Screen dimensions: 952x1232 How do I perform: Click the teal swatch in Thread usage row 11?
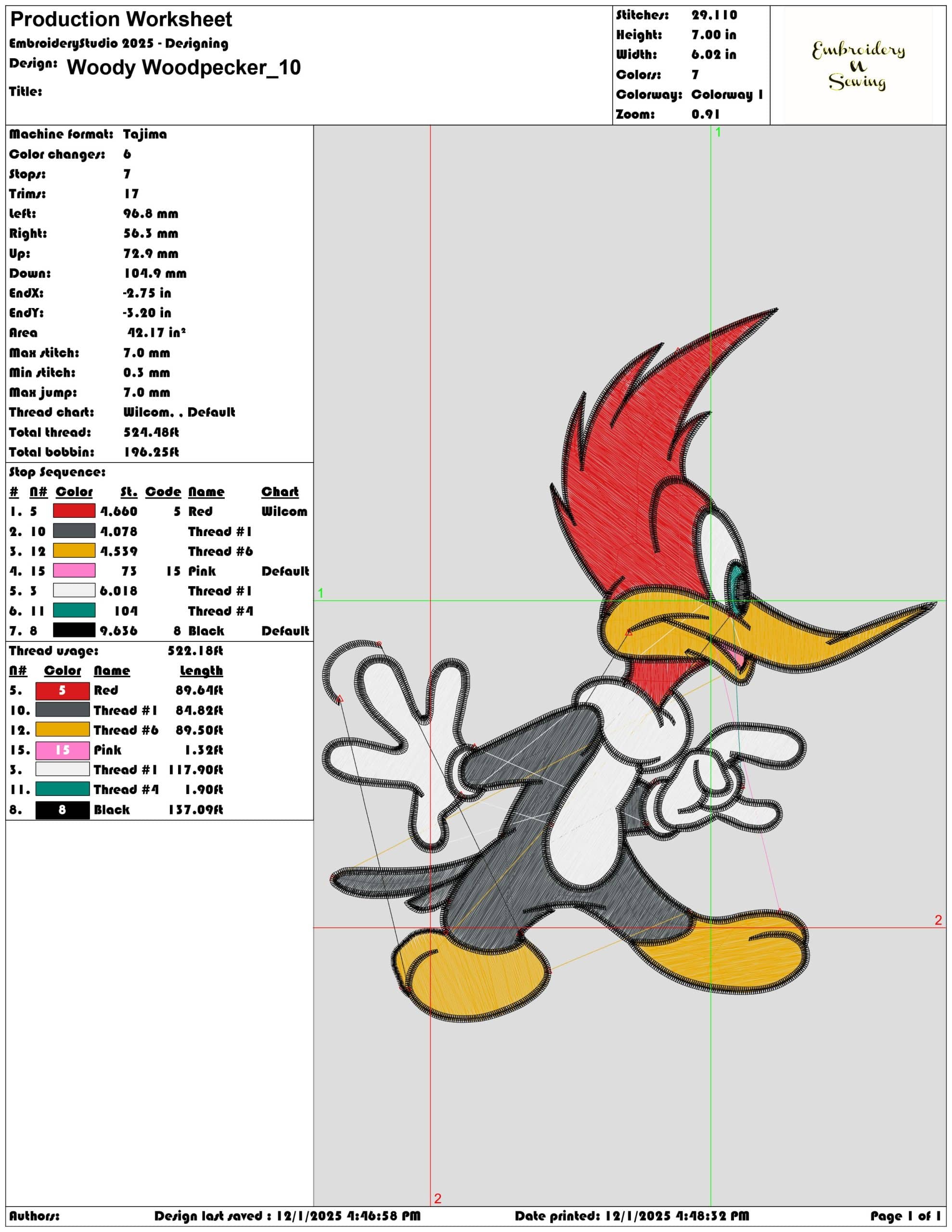tap(63, 789)
